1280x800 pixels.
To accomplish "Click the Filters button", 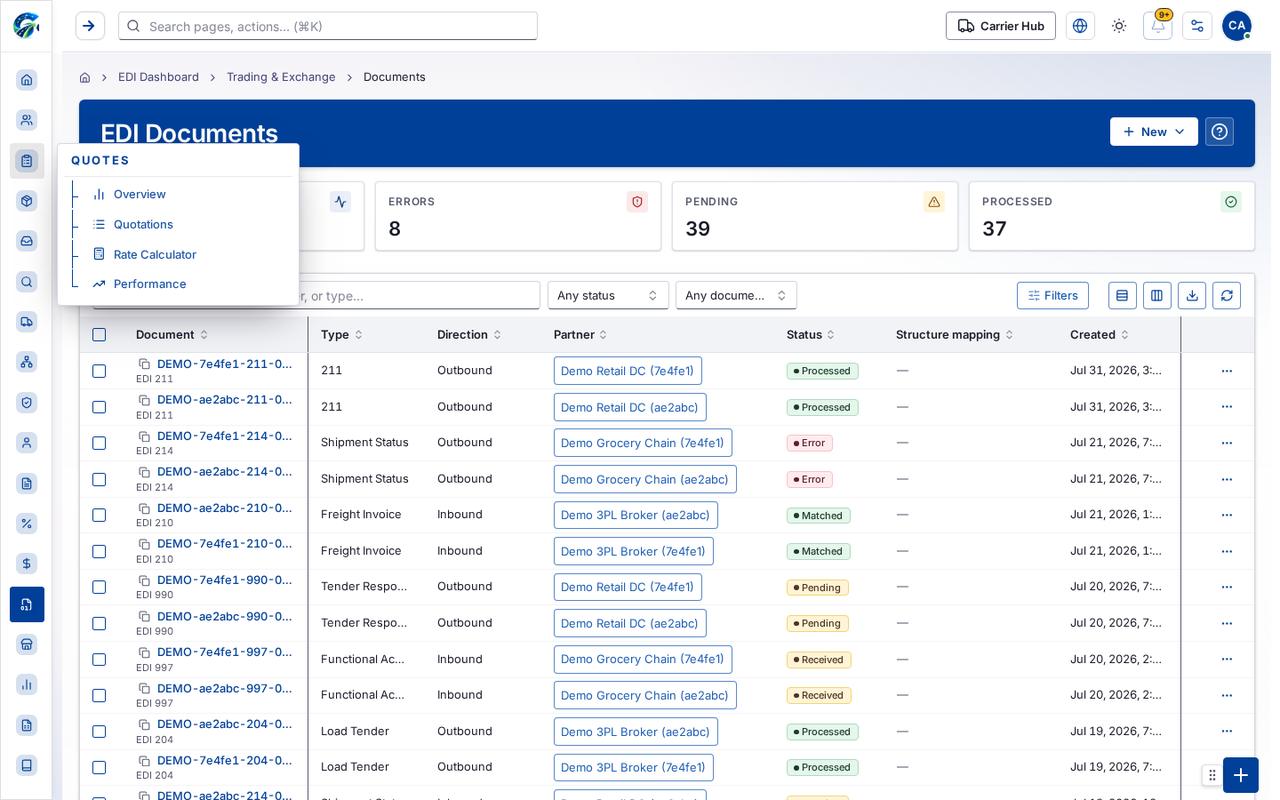I will click(1053, 295).
